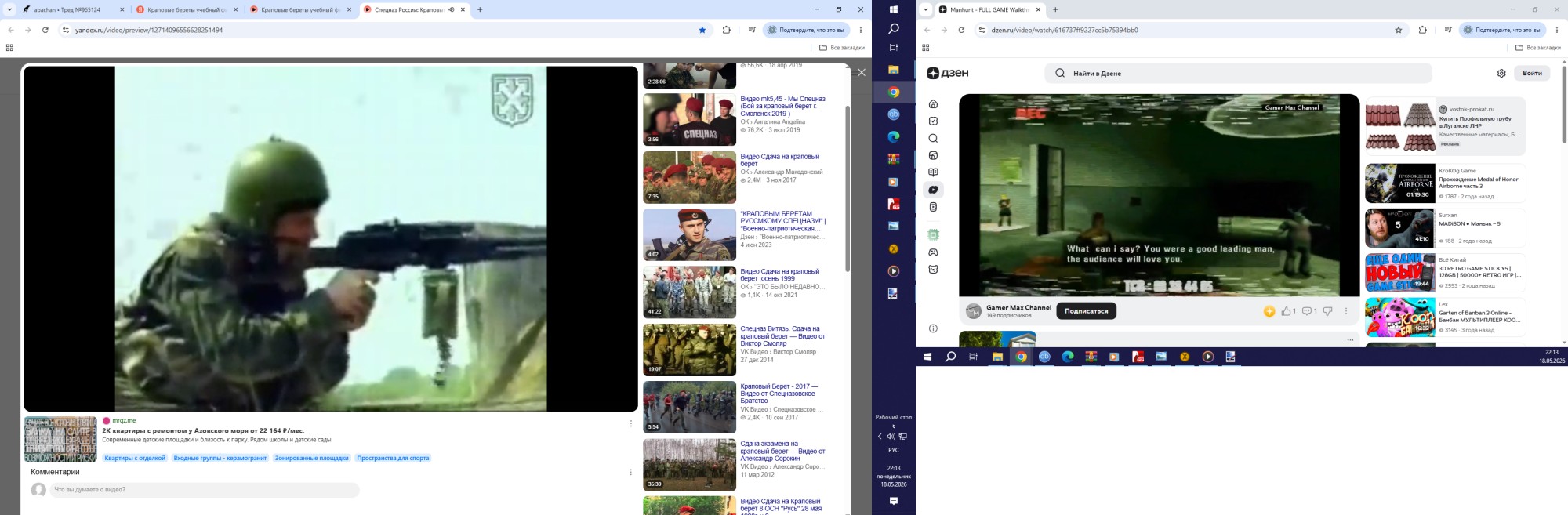This screenshot has width=1568, height=515.
Task: Select Спецназ России: Краповы tab
Action: 416,9
